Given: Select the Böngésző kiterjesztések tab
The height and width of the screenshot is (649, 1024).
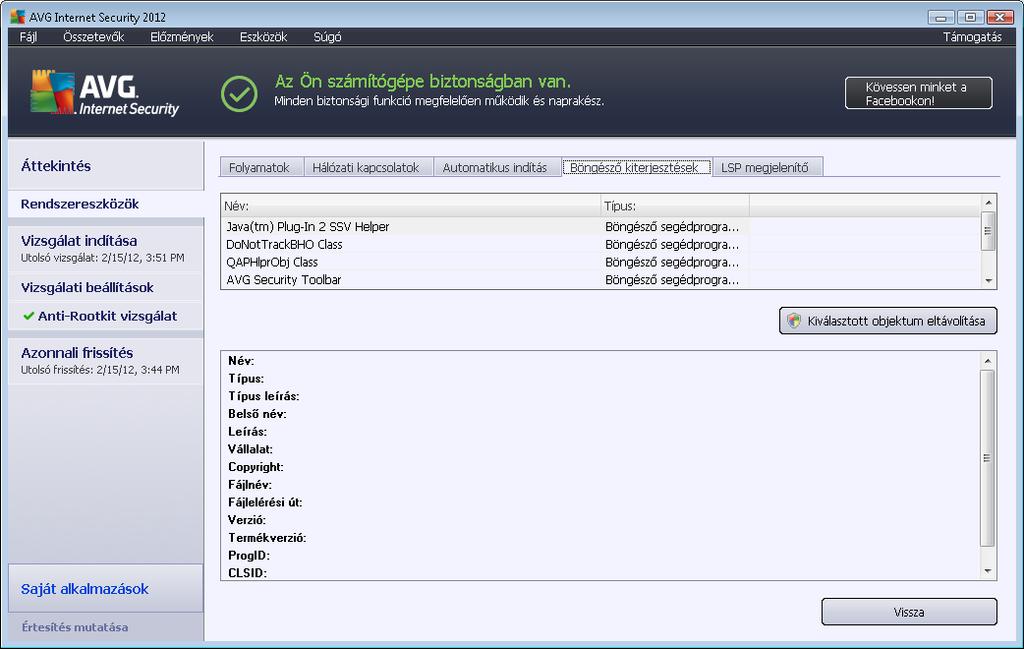Looking at the screenshot, I should click(x=636, y=166).
